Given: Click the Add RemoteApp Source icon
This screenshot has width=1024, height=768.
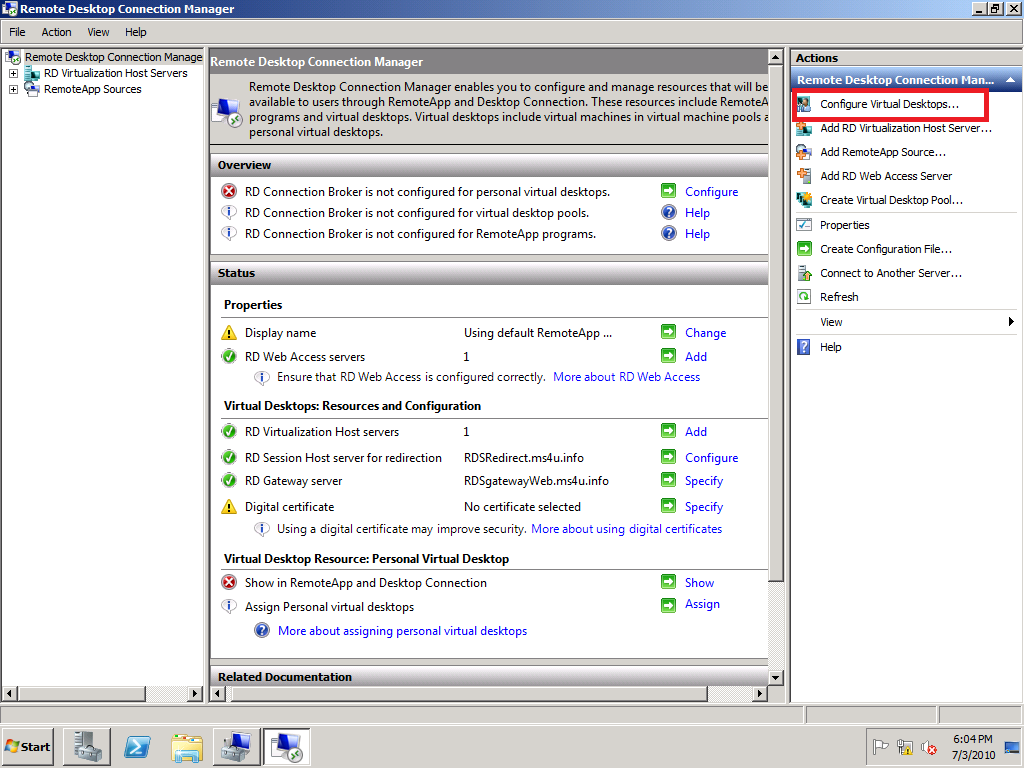Looking at the screenshot, I should (804, 152).
